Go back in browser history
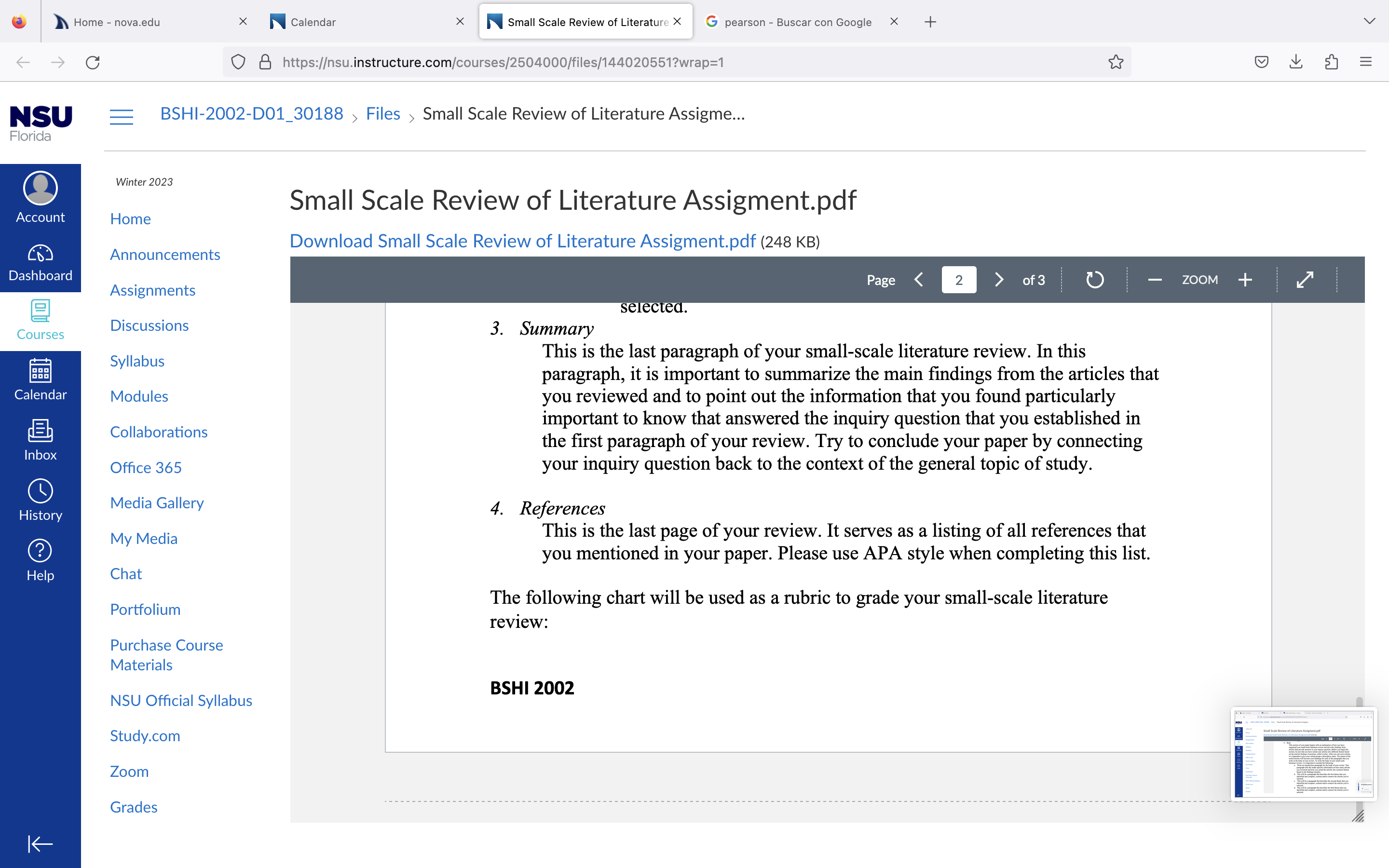The height and width of the screenshot is (868, 1389). (23, 62)
